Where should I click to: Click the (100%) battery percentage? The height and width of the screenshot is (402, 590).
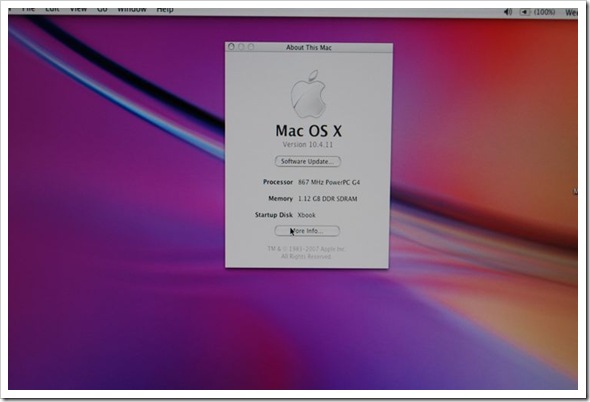544,12
